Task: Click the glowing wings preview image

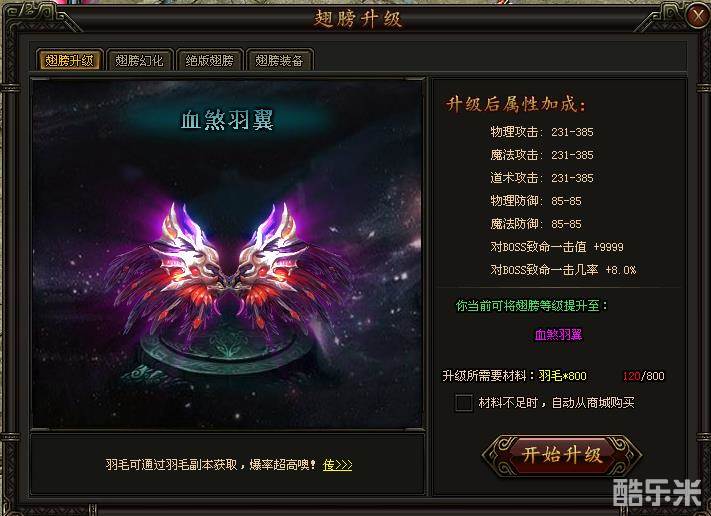Action: pos(228,265)
